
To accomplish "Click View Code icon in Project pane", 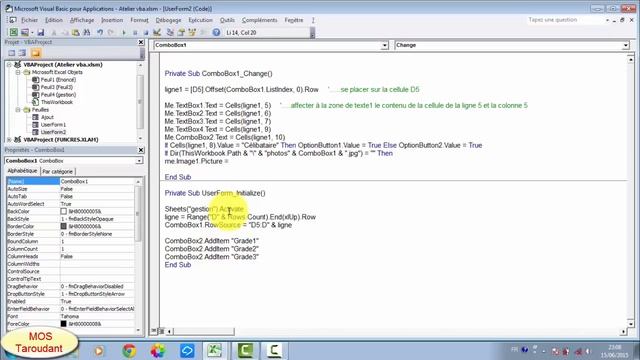I will pos(11,53).
